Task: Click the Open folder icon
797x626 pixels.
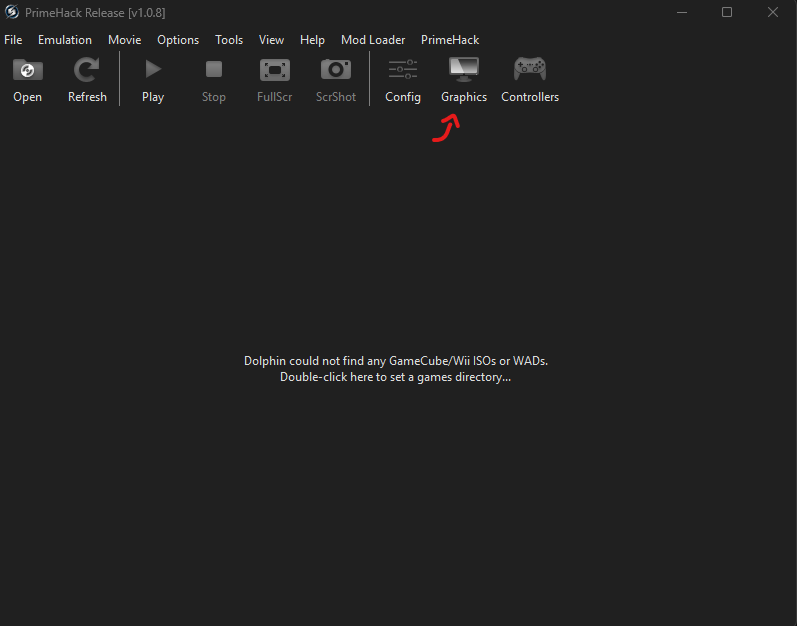Action: (27, 71)
